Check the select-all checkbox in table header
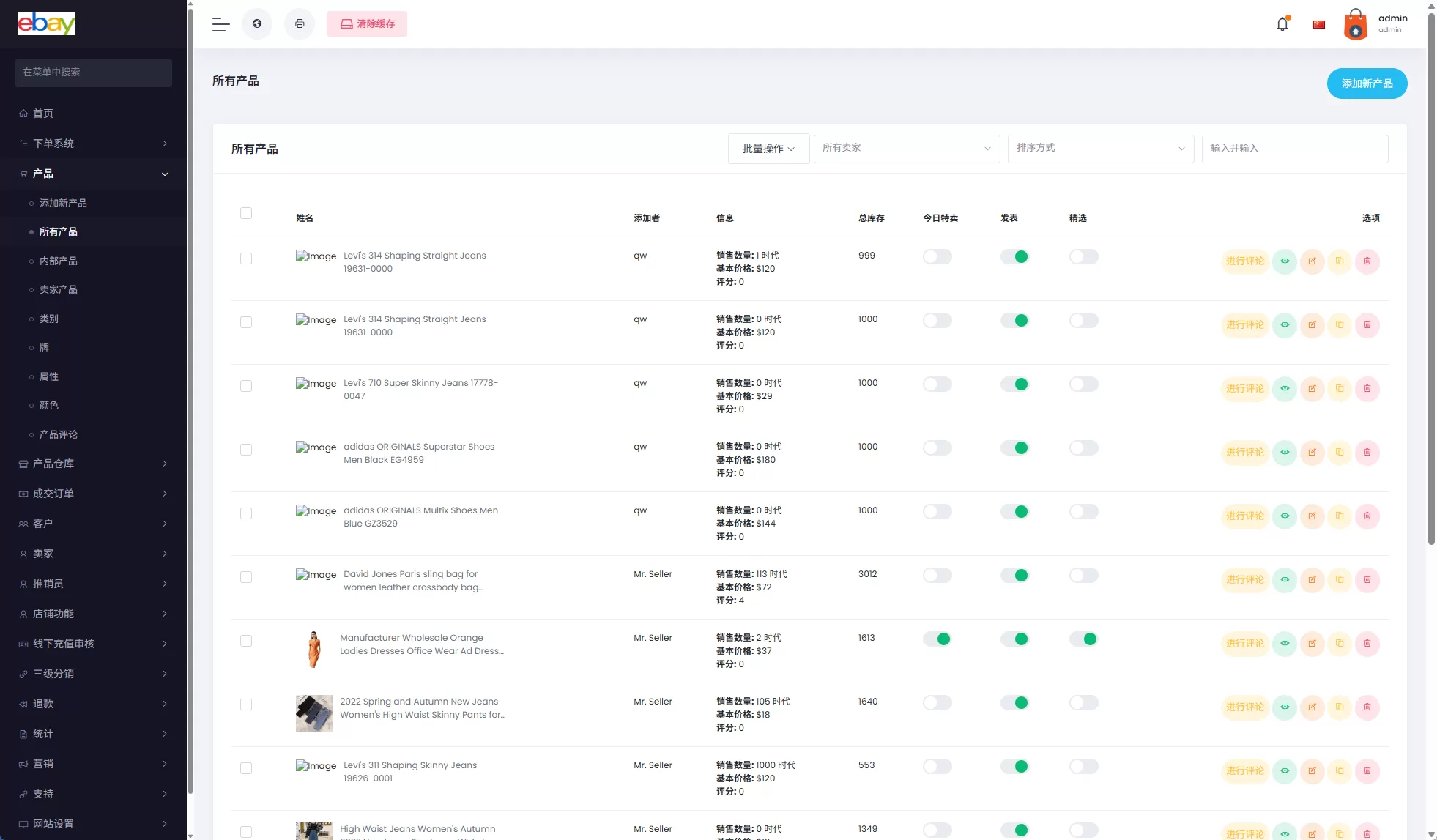 (246, 213)
